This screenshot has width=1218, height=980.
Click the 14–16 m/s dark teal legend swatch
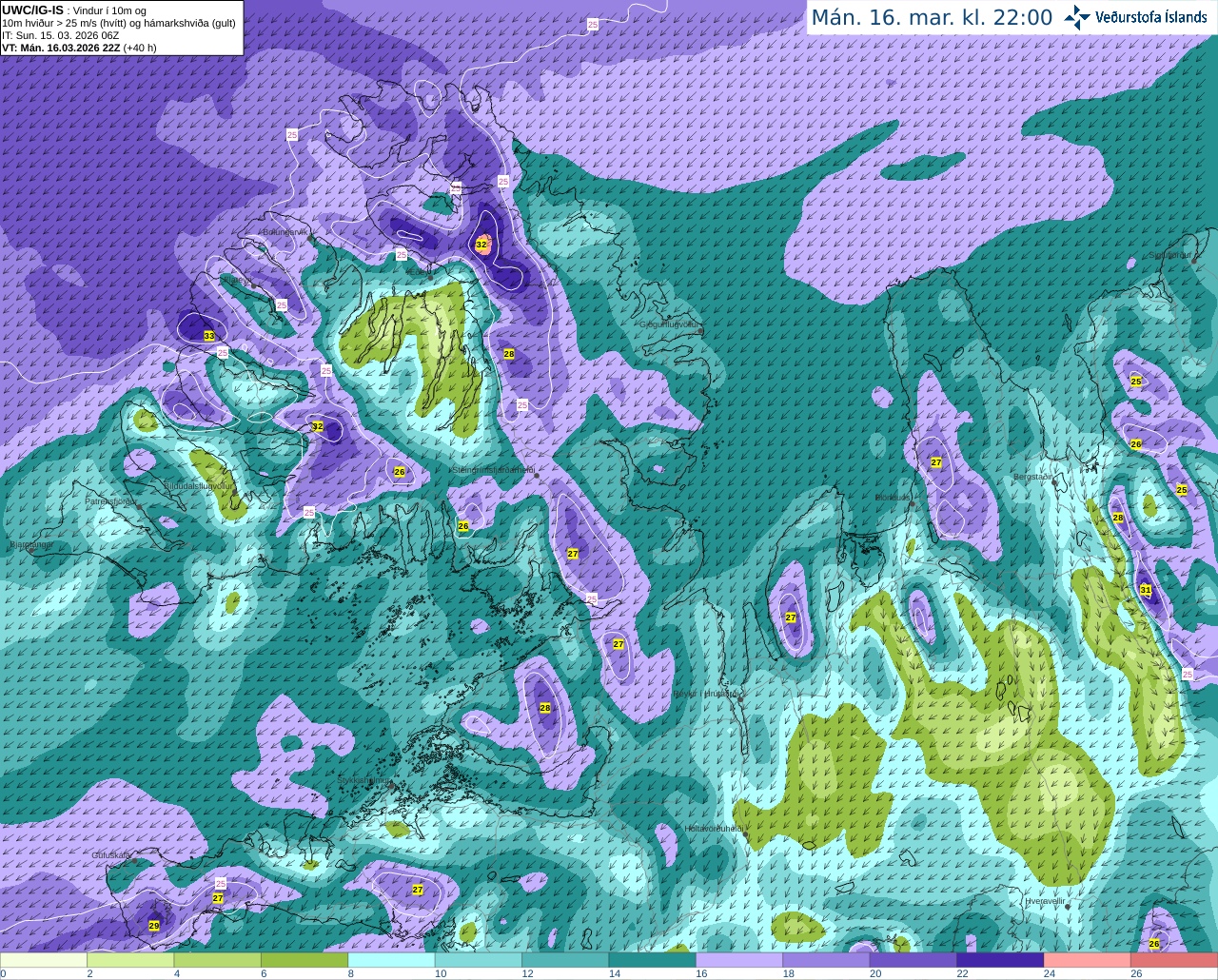pos(653,959)
